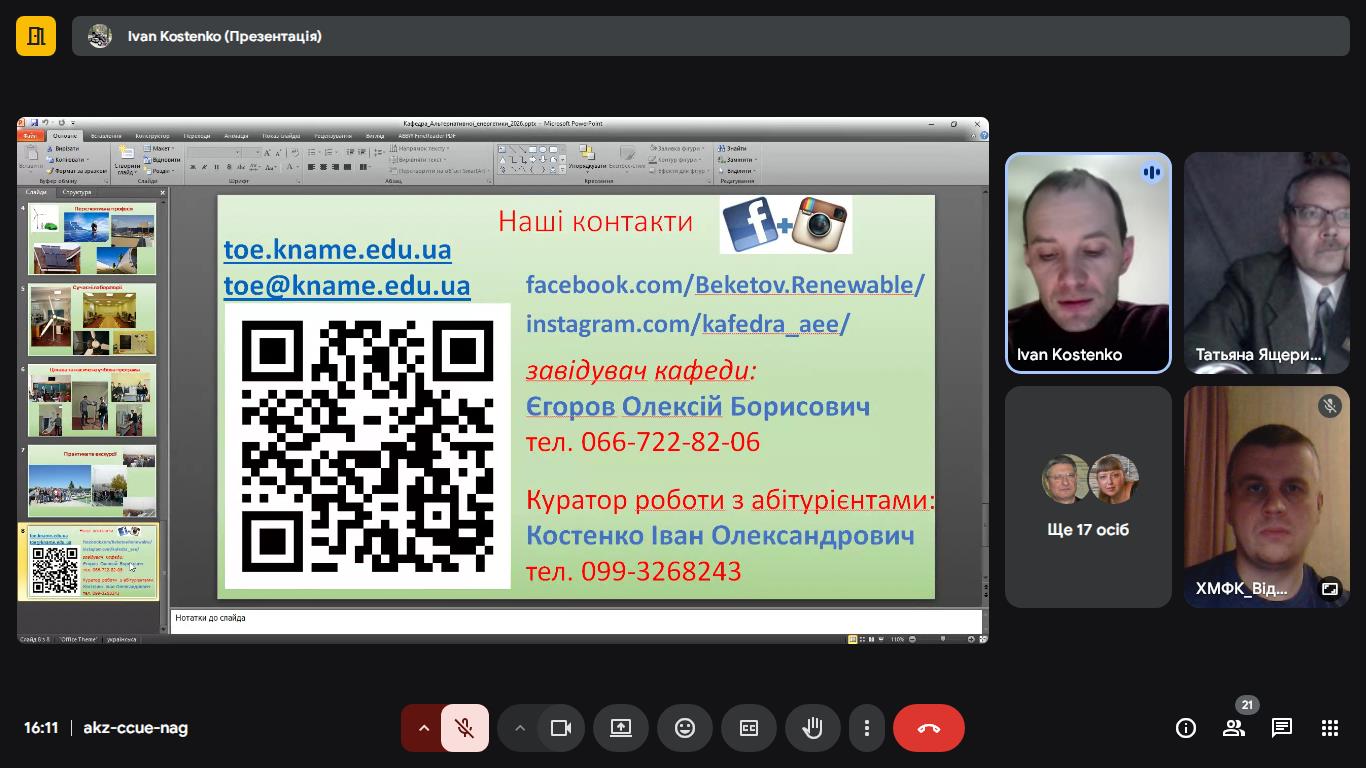The image size is (1366, 768).
Task: Select slide 7 thumbnail in slide pane
Action: tap(92, 481)
